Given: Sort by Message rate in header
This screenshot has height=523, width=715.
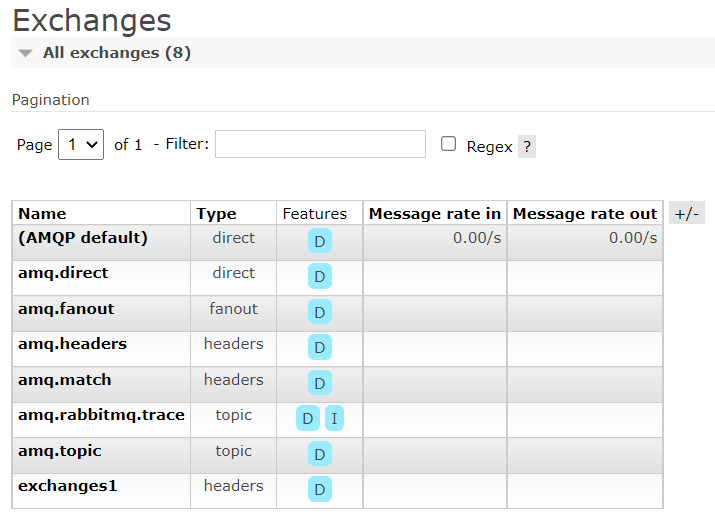Looking at the screenshot, I should point(435,213).
